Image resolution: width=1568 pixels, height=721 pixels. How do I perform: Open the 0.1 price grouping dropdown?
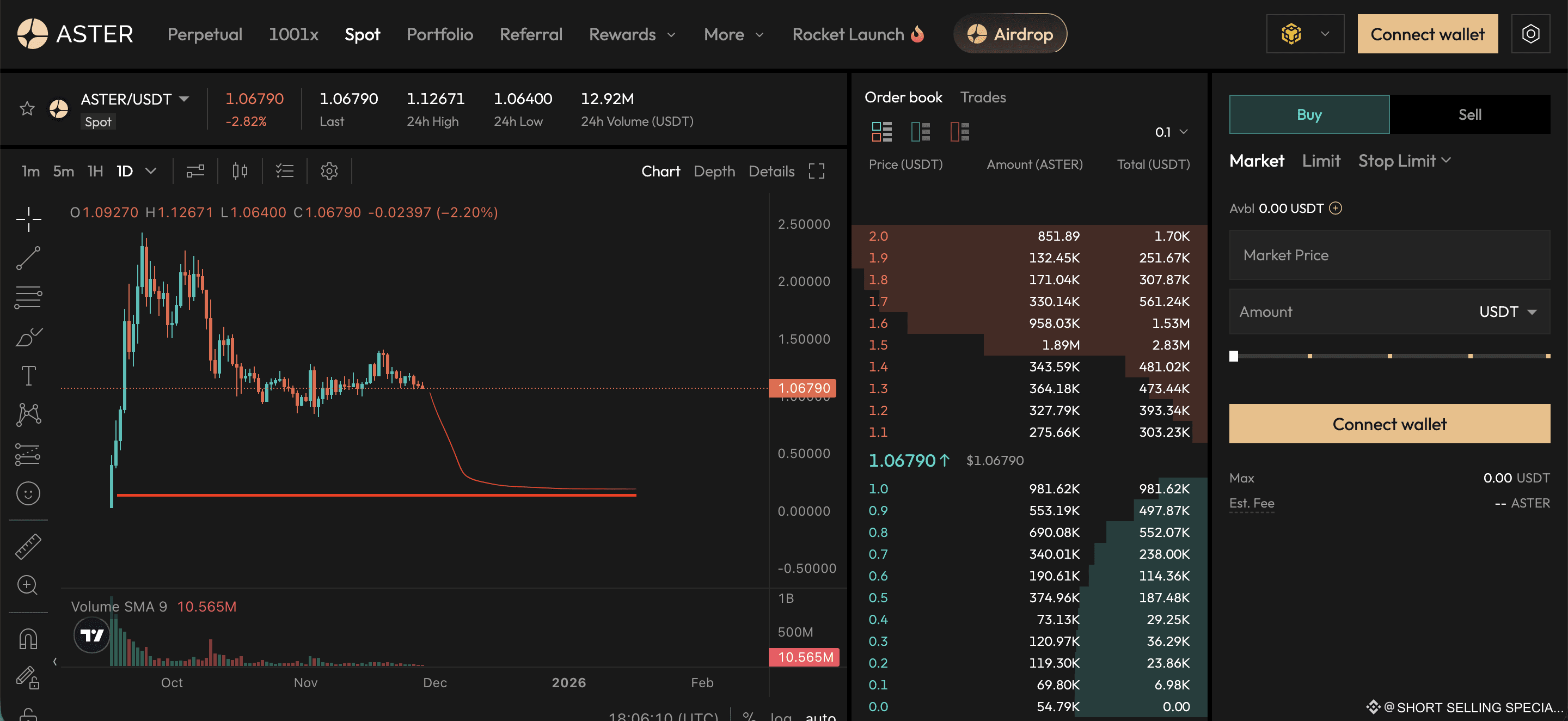coord(1171,132)
